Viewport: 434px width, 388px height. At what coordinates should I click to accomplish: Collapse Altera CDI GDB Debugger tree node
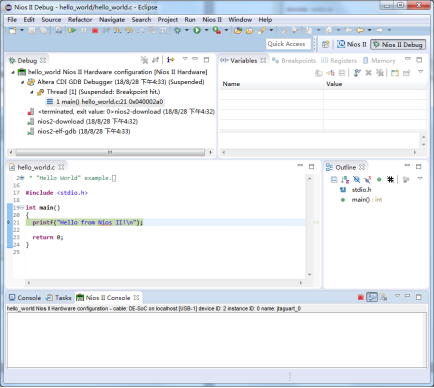pos(22,82)
